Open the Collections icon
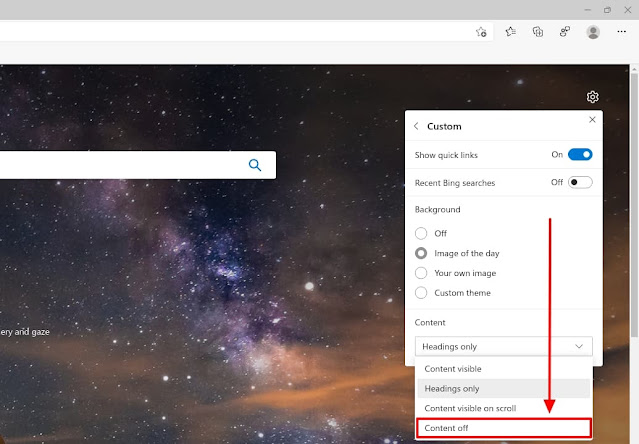Image resolution: width=639 pixels, height=444 pixels. (538, 31)
